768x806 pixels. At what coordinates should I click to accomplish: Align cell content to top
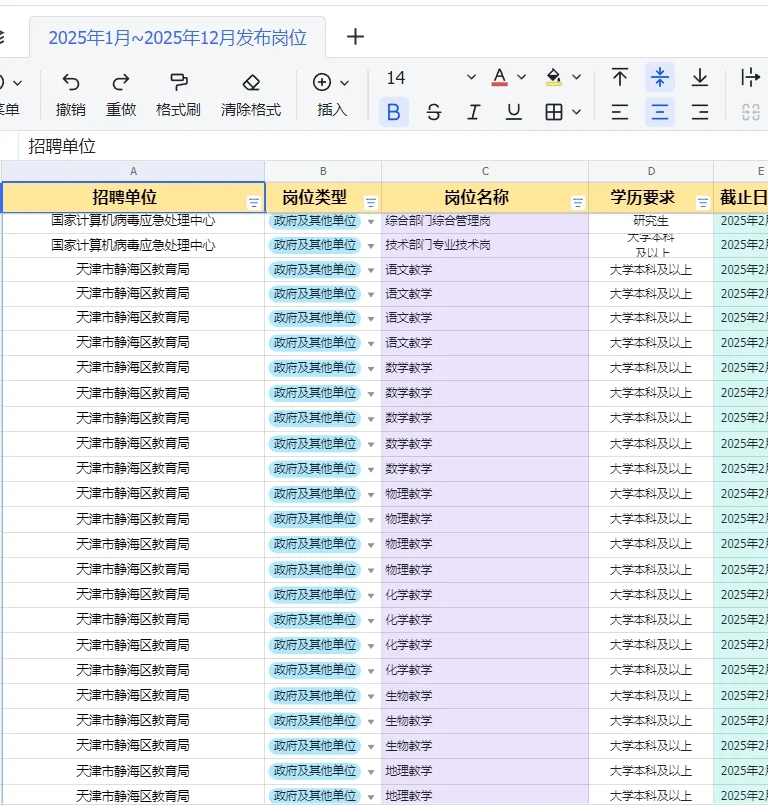[x=620, y=77]
